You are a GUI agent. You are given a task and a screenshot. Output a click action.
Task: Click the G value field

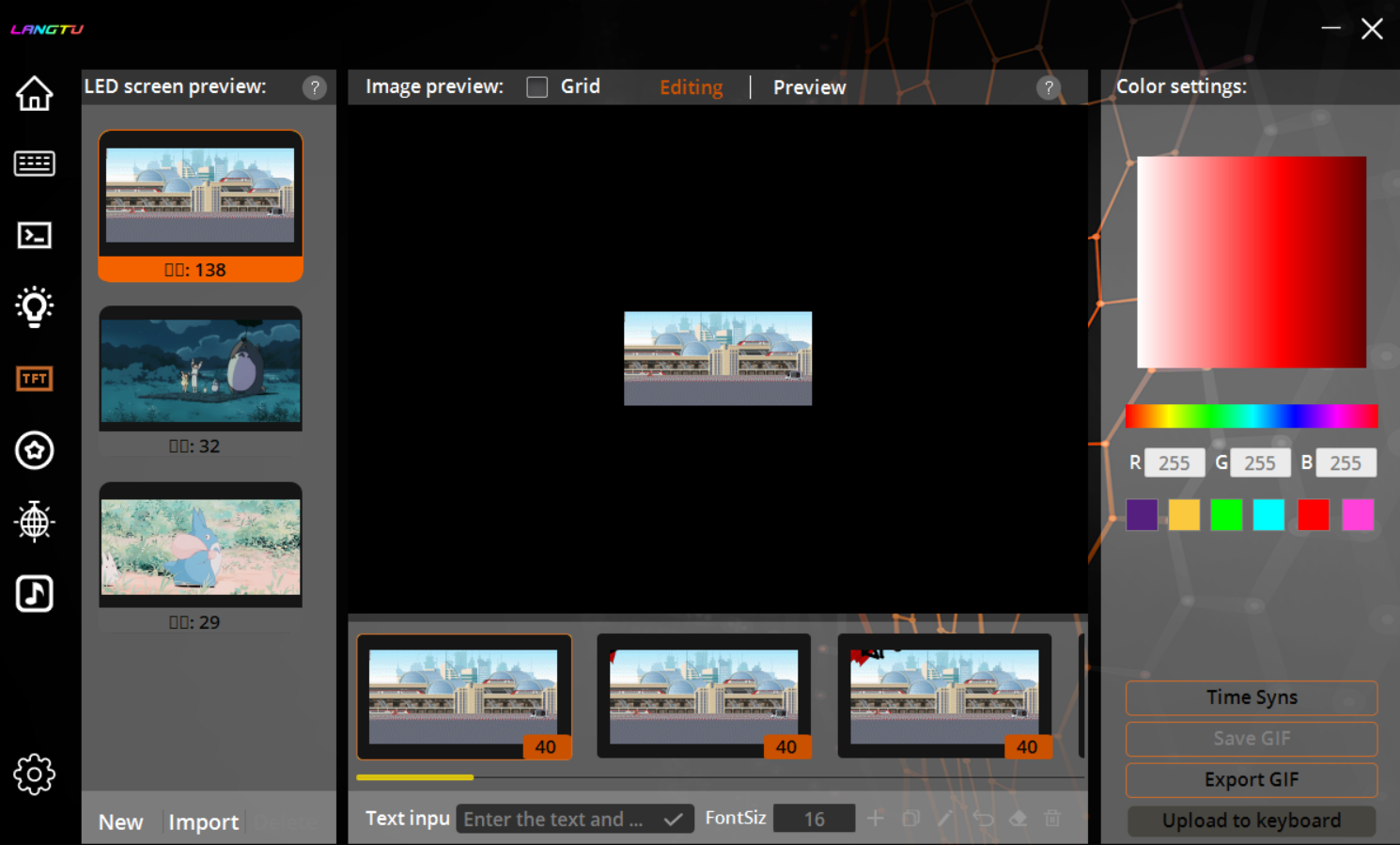click(x=1260, y=463)
